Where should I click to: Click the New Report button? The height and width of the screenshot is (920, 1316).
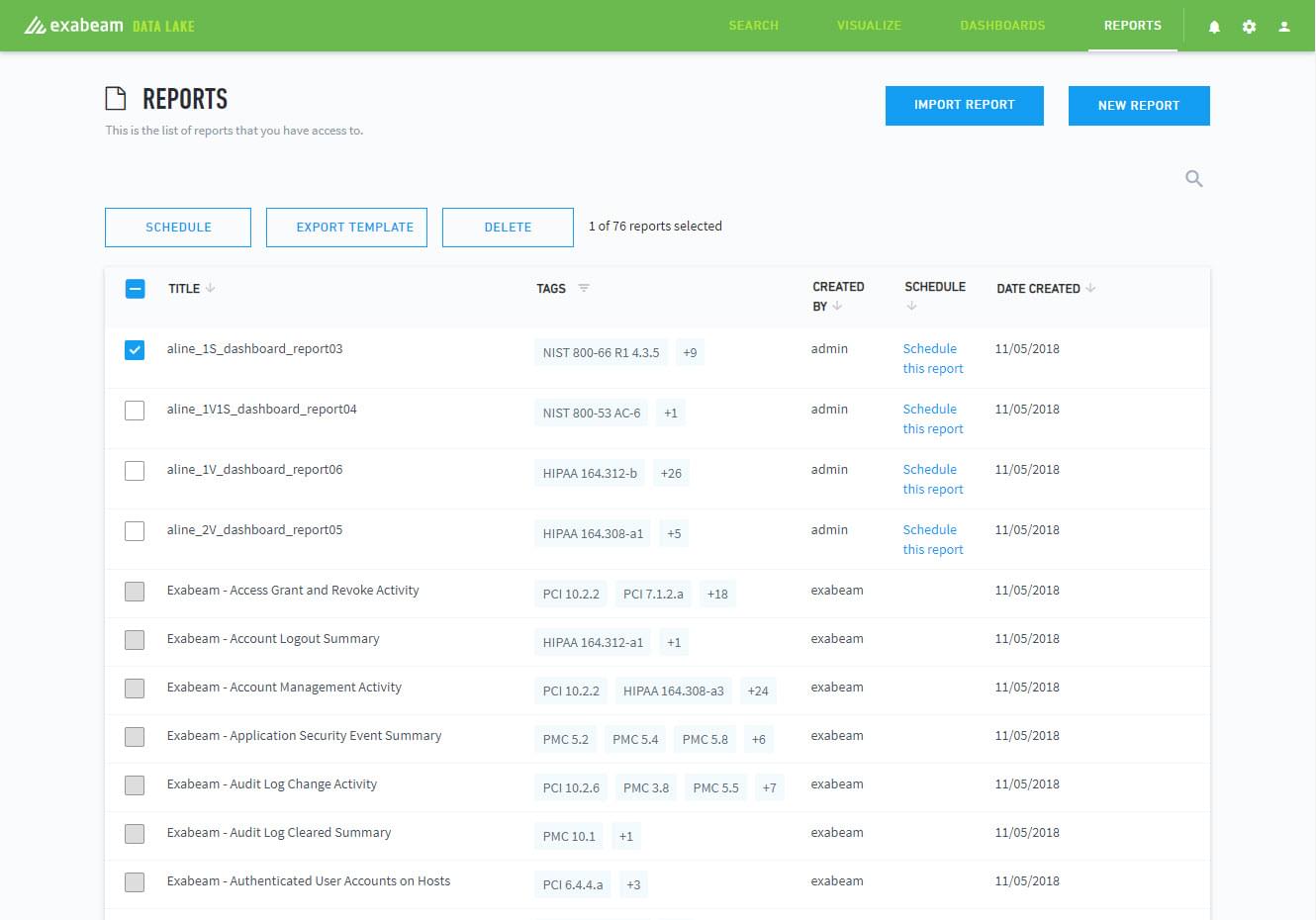tap(1139, 105)
